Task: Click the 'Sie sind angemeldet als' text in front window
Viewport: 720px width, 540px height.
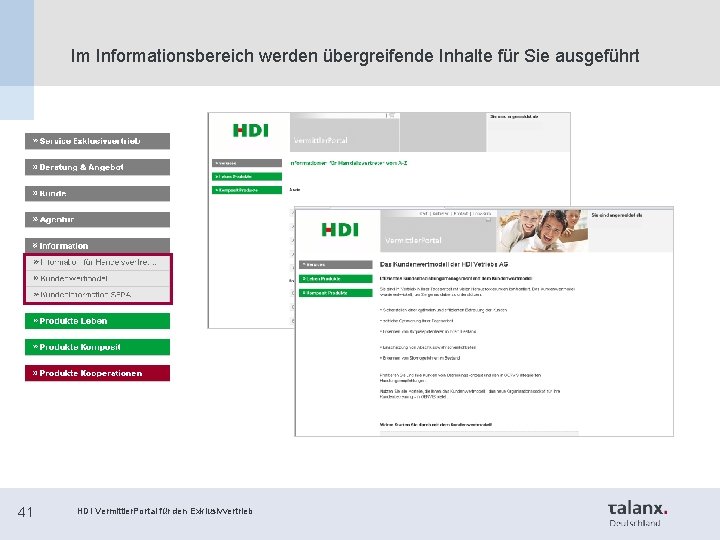Action: click(617, 215)
